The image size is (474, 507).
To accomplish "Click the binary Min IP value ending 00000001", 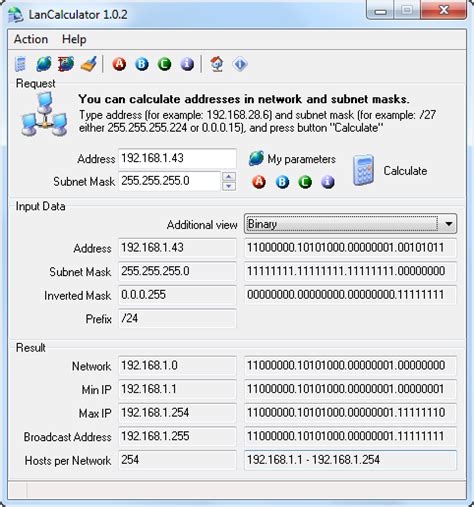I will click(x=350, y=389).
